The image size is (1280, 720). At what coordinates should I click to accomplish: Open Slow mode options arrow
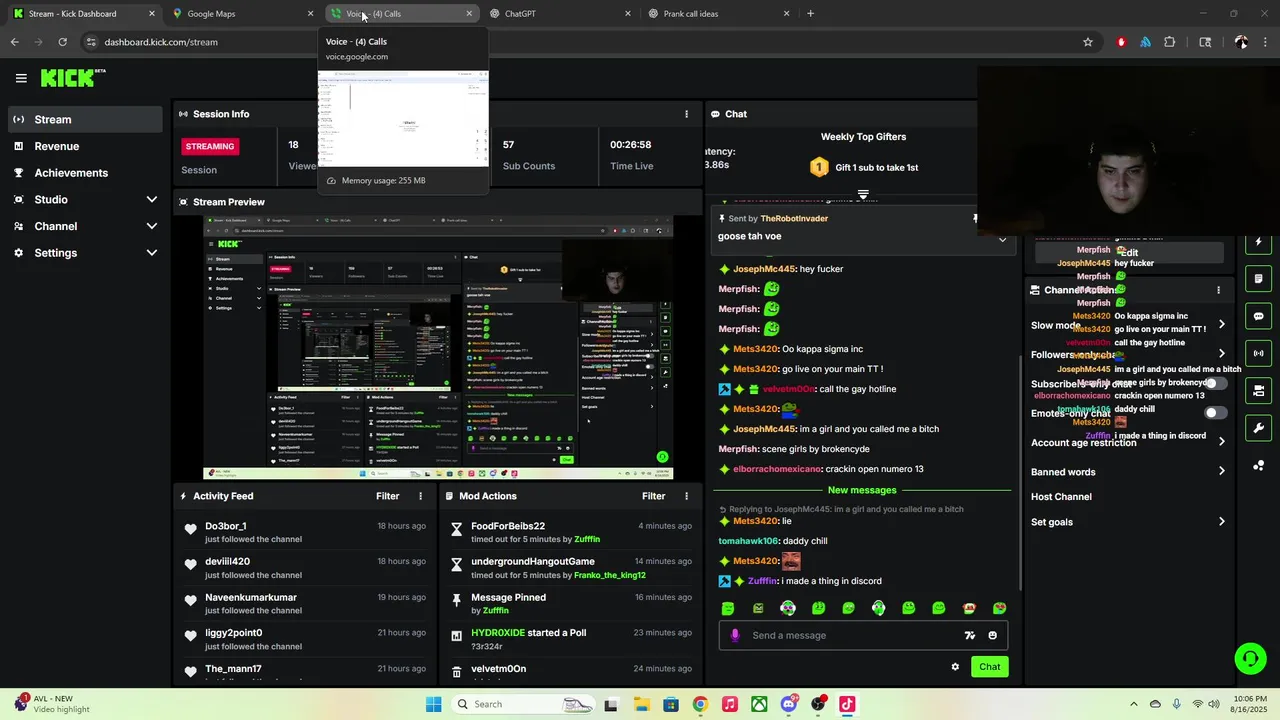(1221, 325)
